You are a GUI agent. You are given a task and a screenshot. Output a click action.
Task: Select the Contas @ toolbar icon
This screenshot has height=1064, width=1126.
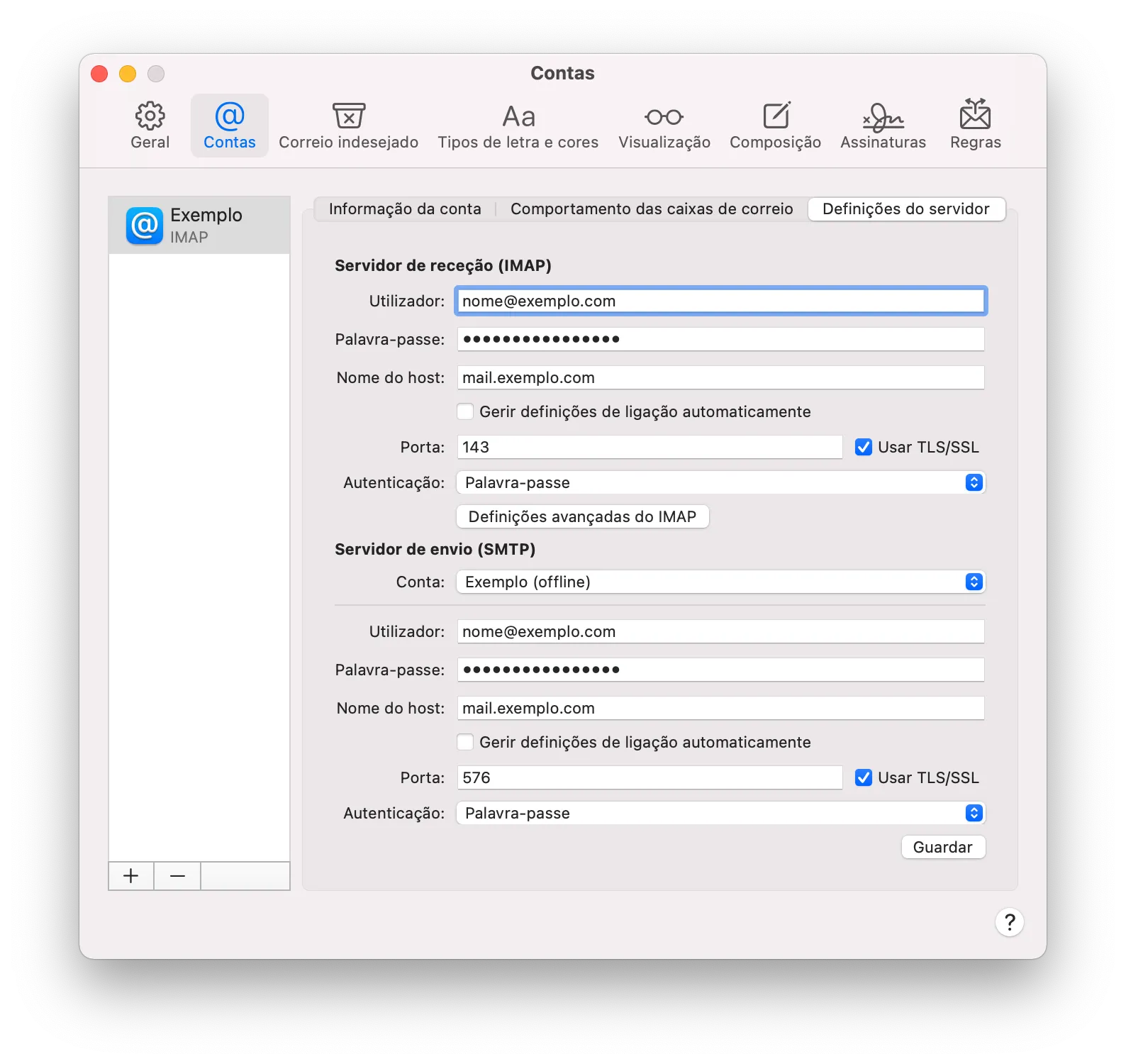click(x=229, y=126)
